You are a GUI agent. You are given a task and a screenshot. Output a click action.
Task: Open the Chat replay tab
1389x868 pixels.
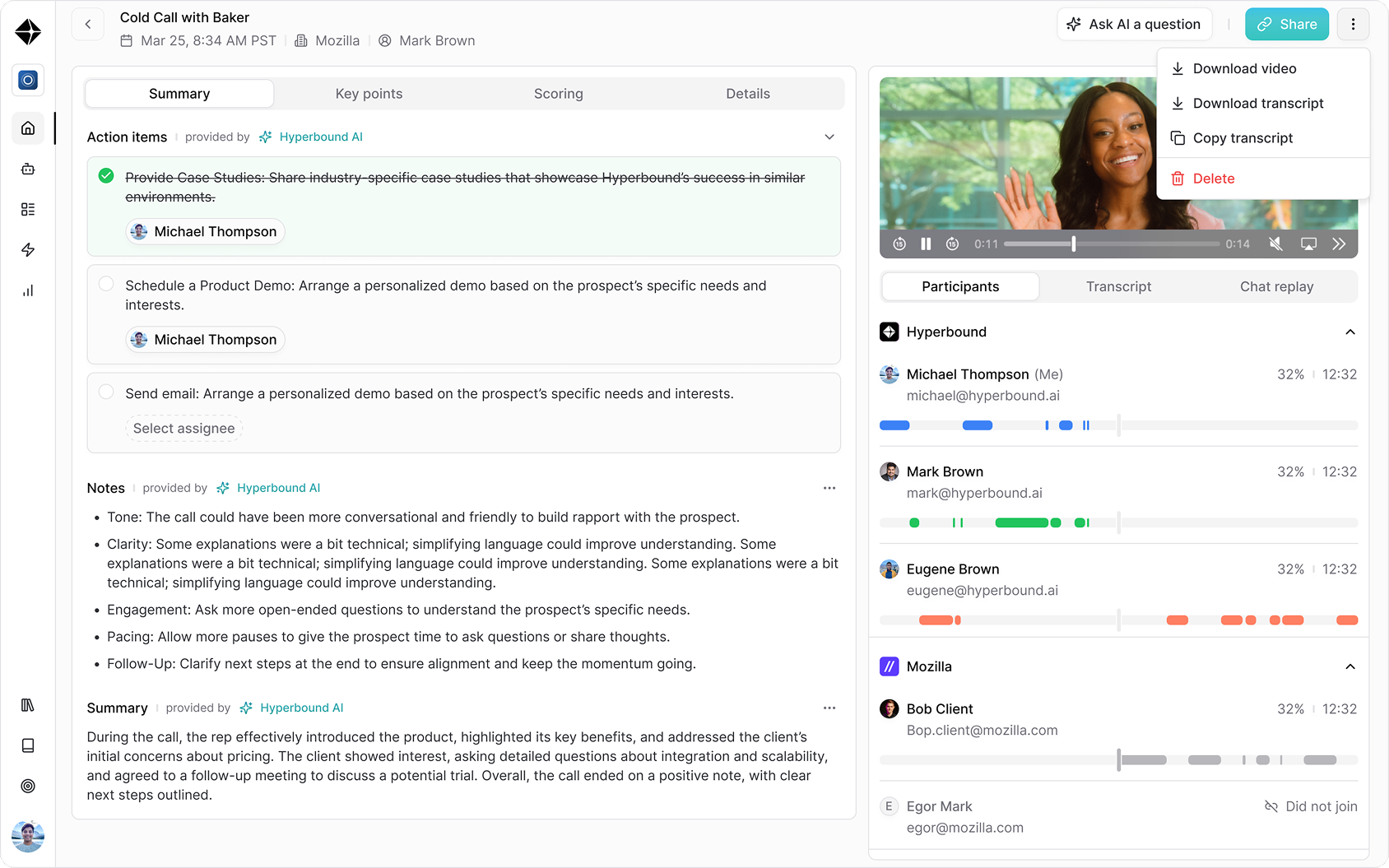point(1277,286)
